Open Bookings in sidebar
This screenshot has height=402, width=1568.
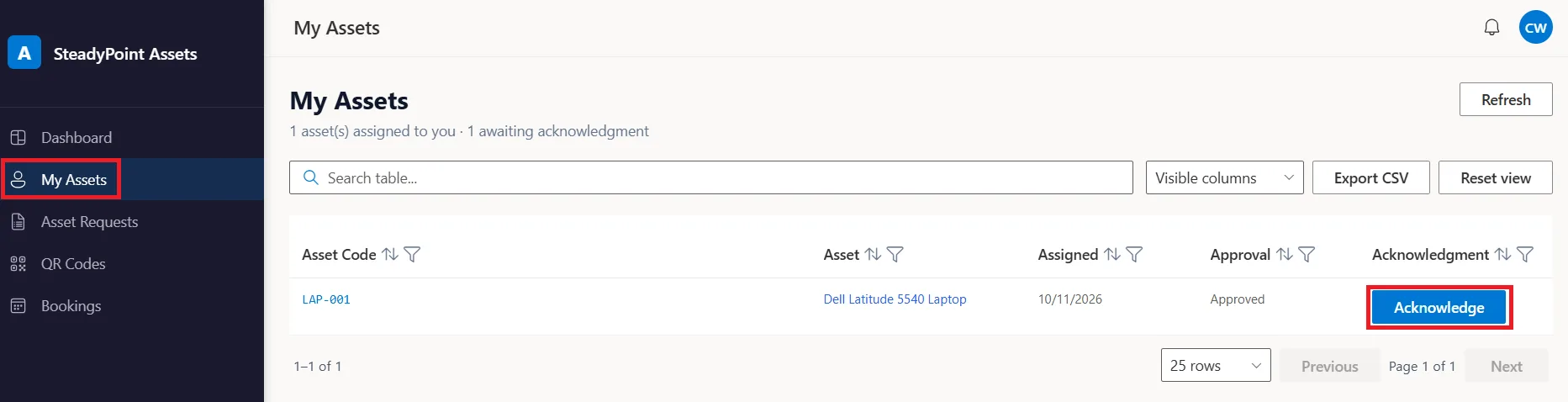[x=132, y=305]
